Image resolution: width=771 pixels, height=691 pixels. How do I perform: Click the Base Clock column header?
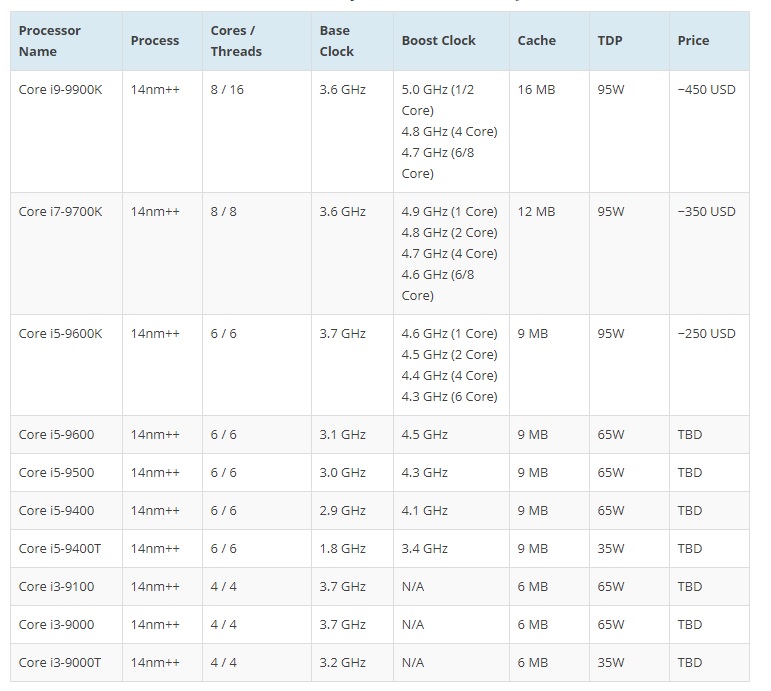point(352,41)
